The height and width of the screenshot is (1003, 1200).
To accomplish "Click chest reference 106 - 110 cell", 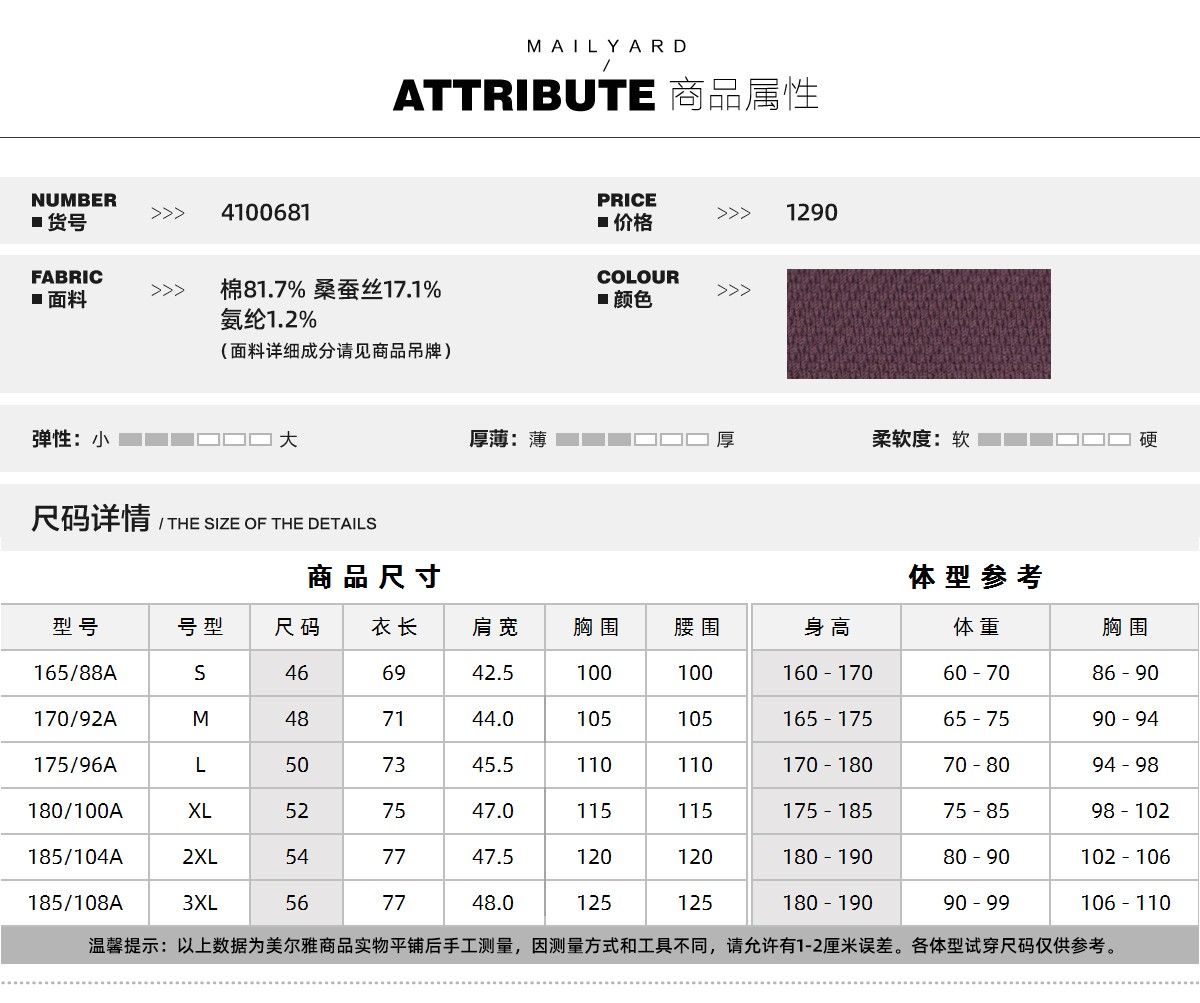I will (1125, 903).
